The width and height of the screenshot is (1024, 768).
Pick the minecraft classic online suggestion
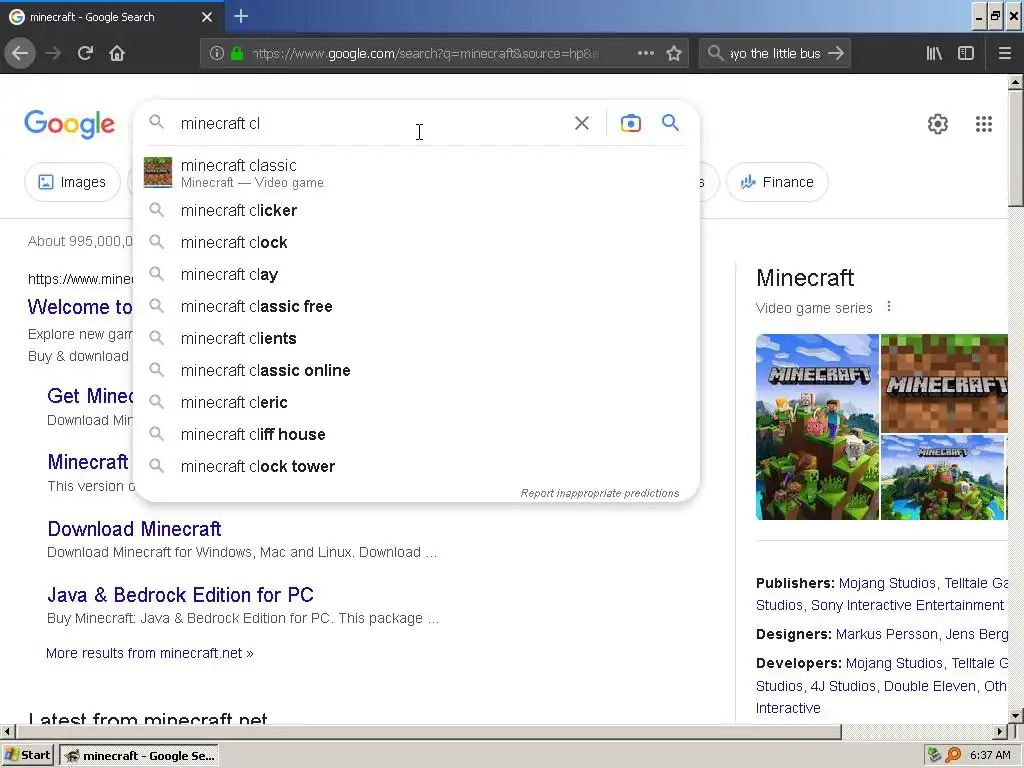[x=416, y=370]
